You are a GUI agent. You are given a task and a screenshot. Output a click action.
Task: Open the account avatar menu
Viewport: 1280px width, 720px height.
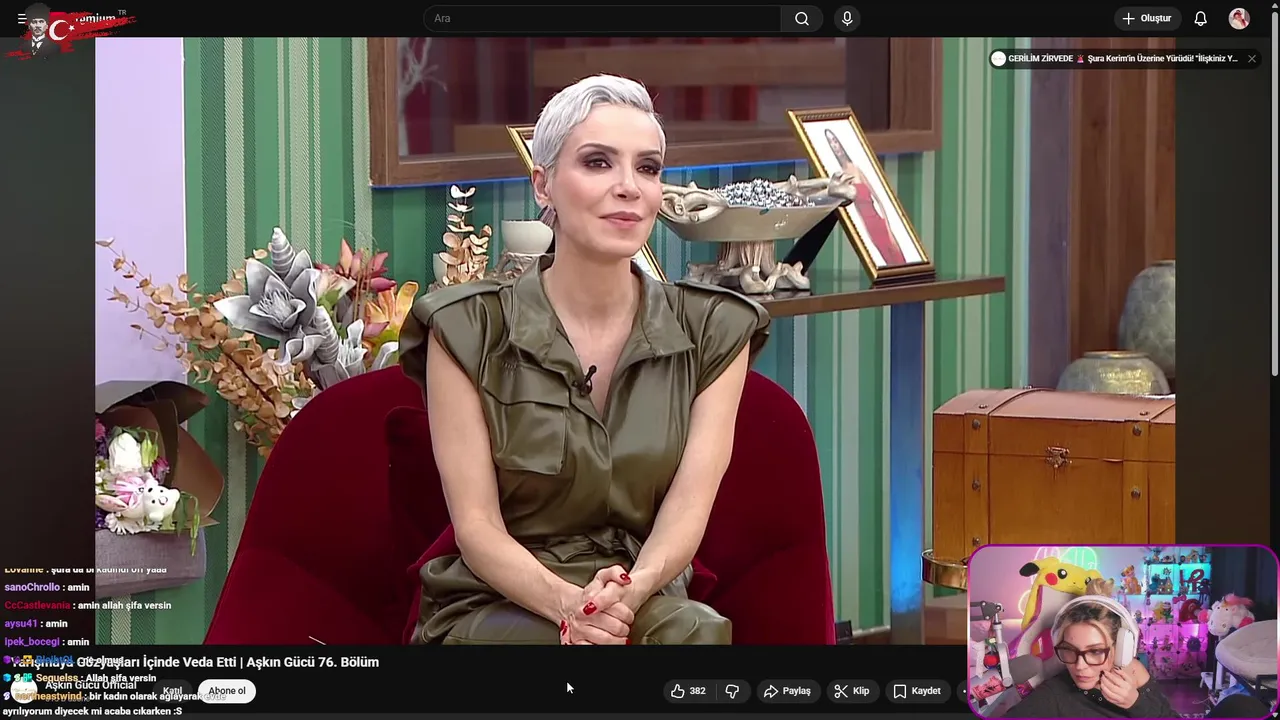coord(1239,19)
